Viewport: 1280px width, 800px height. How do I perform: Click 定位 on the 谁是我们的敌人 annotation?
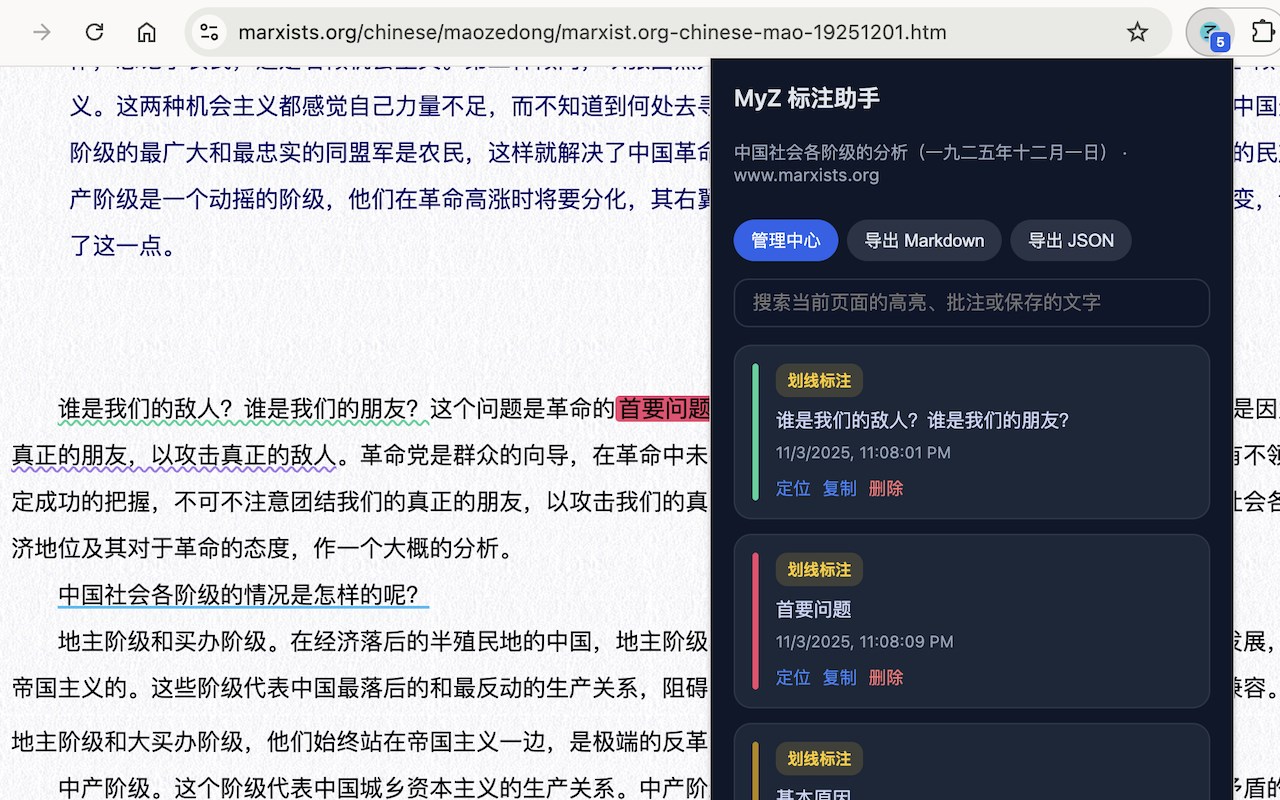tap(793, 488)
